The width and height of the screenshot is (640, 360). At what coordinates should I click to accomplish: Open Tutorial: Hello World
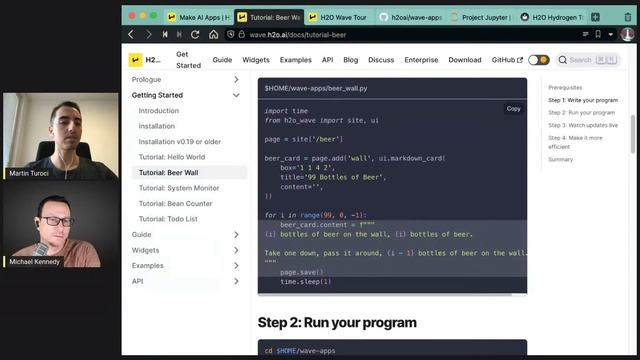172,157
